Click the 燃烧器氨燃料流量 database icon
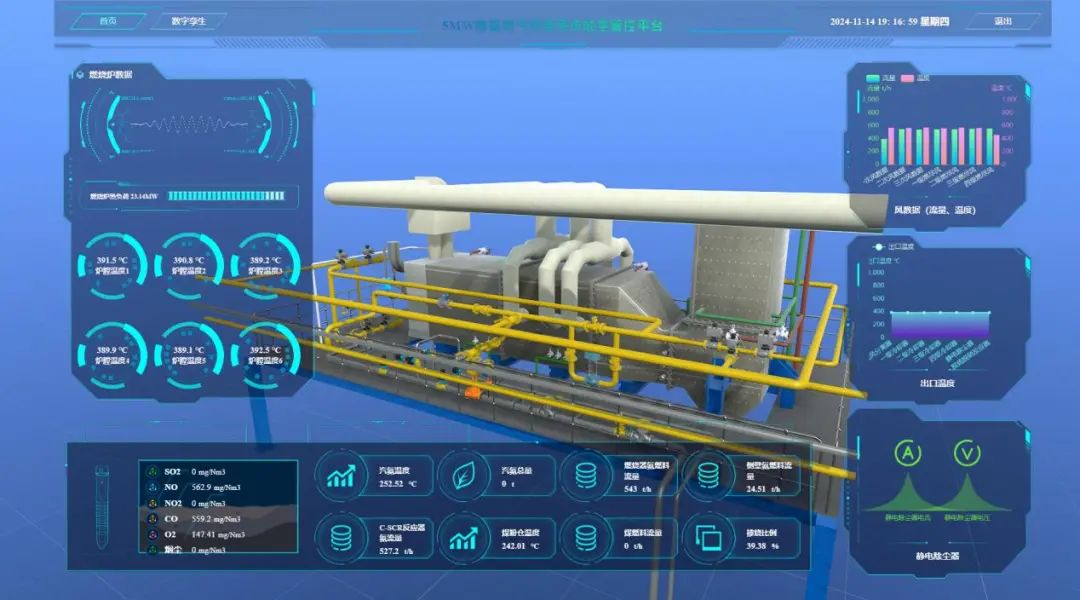The width and height of the screenshot is (1080, 600). point(586,476)
